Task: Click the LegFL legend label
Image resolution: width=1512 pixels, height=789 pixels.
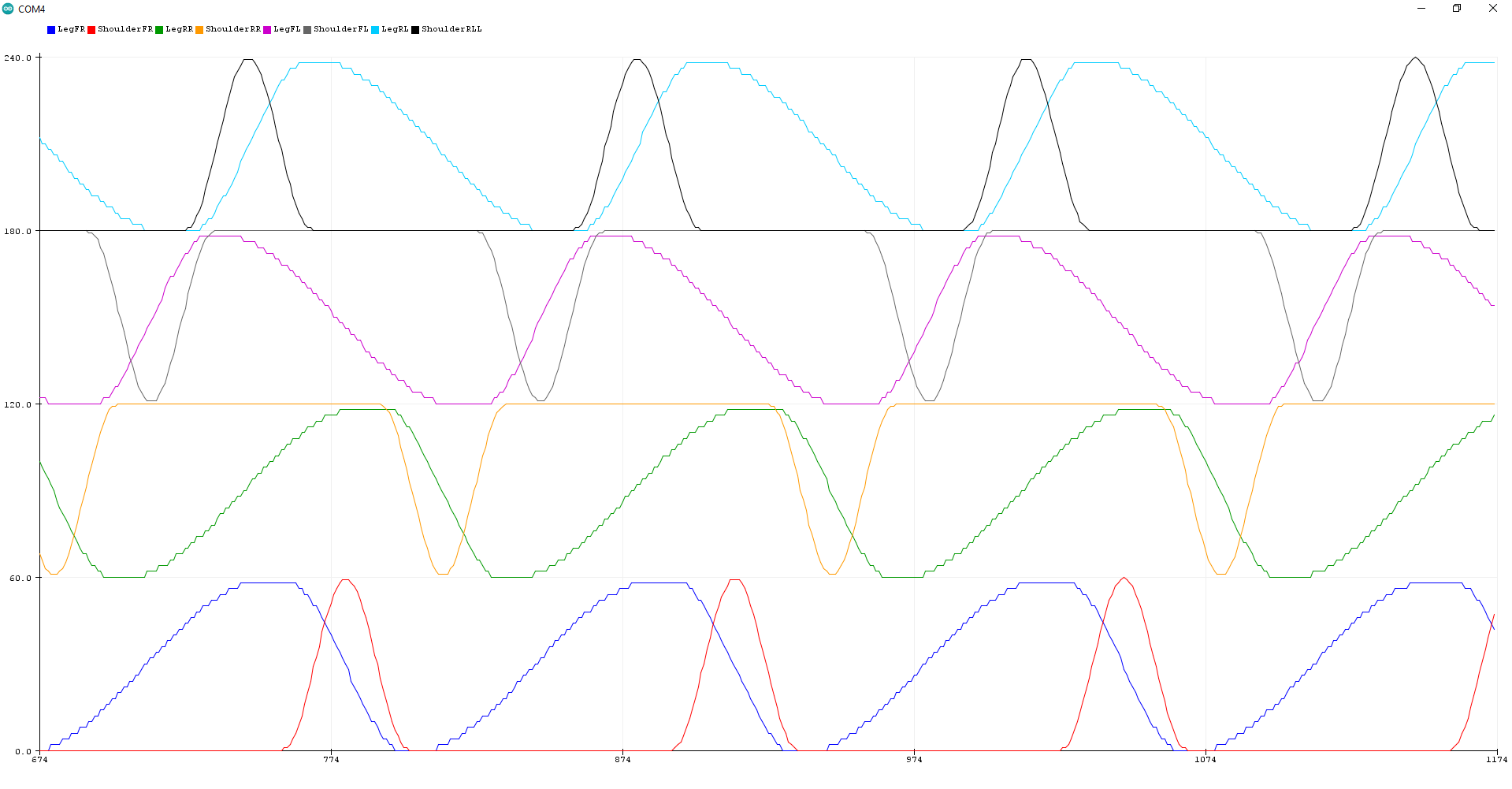Action: tap(287, 29)
